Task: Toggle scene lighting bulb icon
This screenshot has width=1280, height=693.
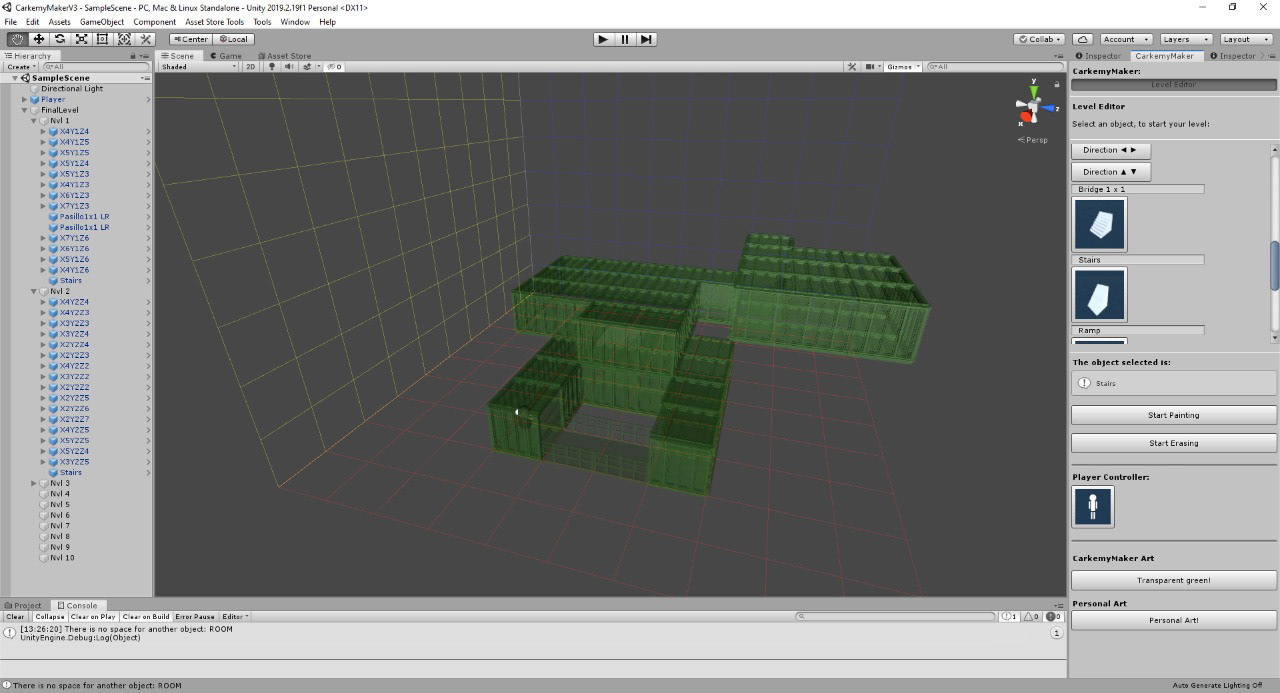Action: tap(272, 67)
